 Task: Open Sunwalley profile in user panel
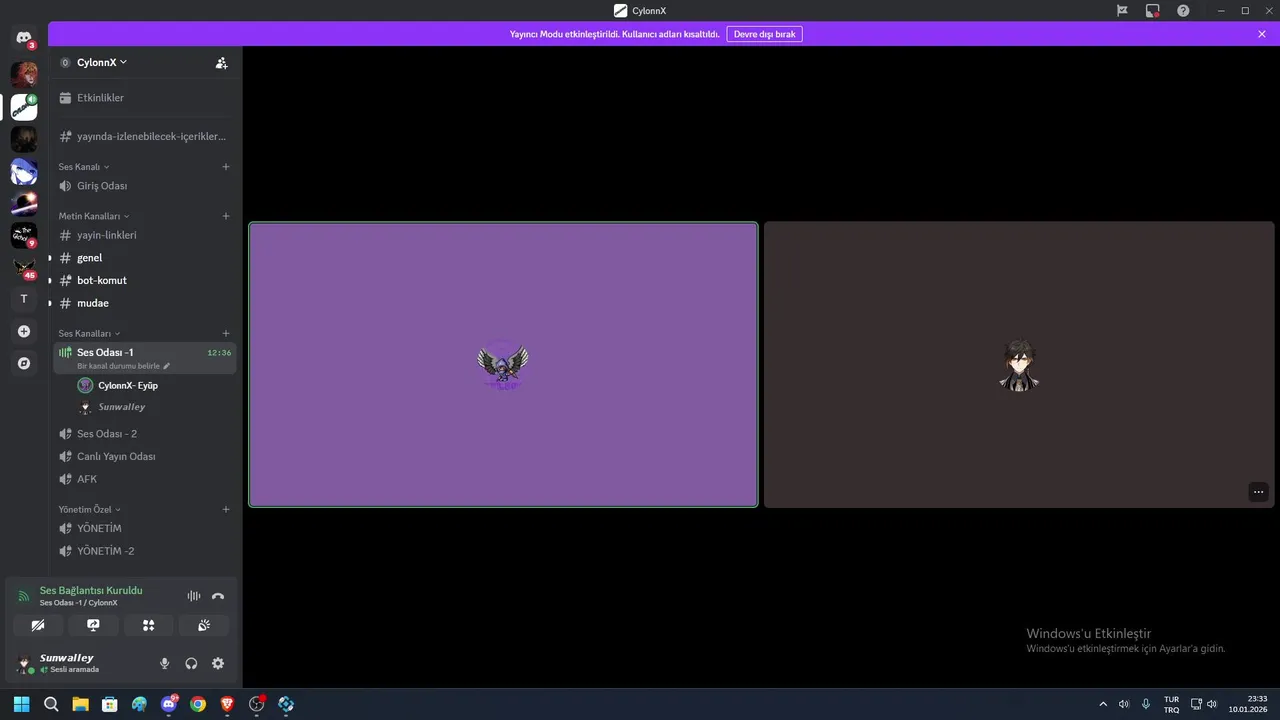point(60,663)
